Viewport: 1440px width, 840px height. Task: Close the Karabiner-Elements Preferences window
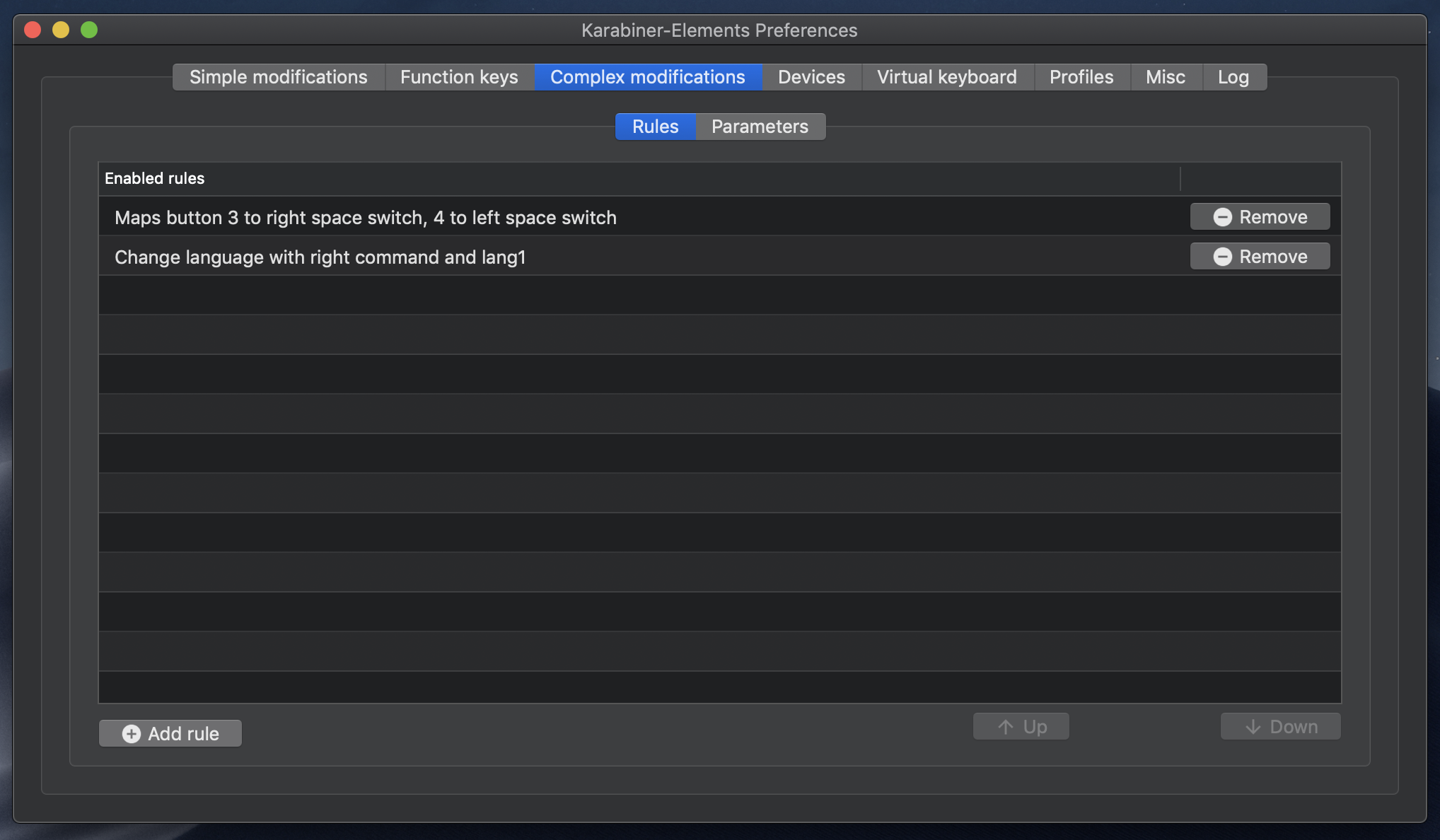click(x=33, y=30)
